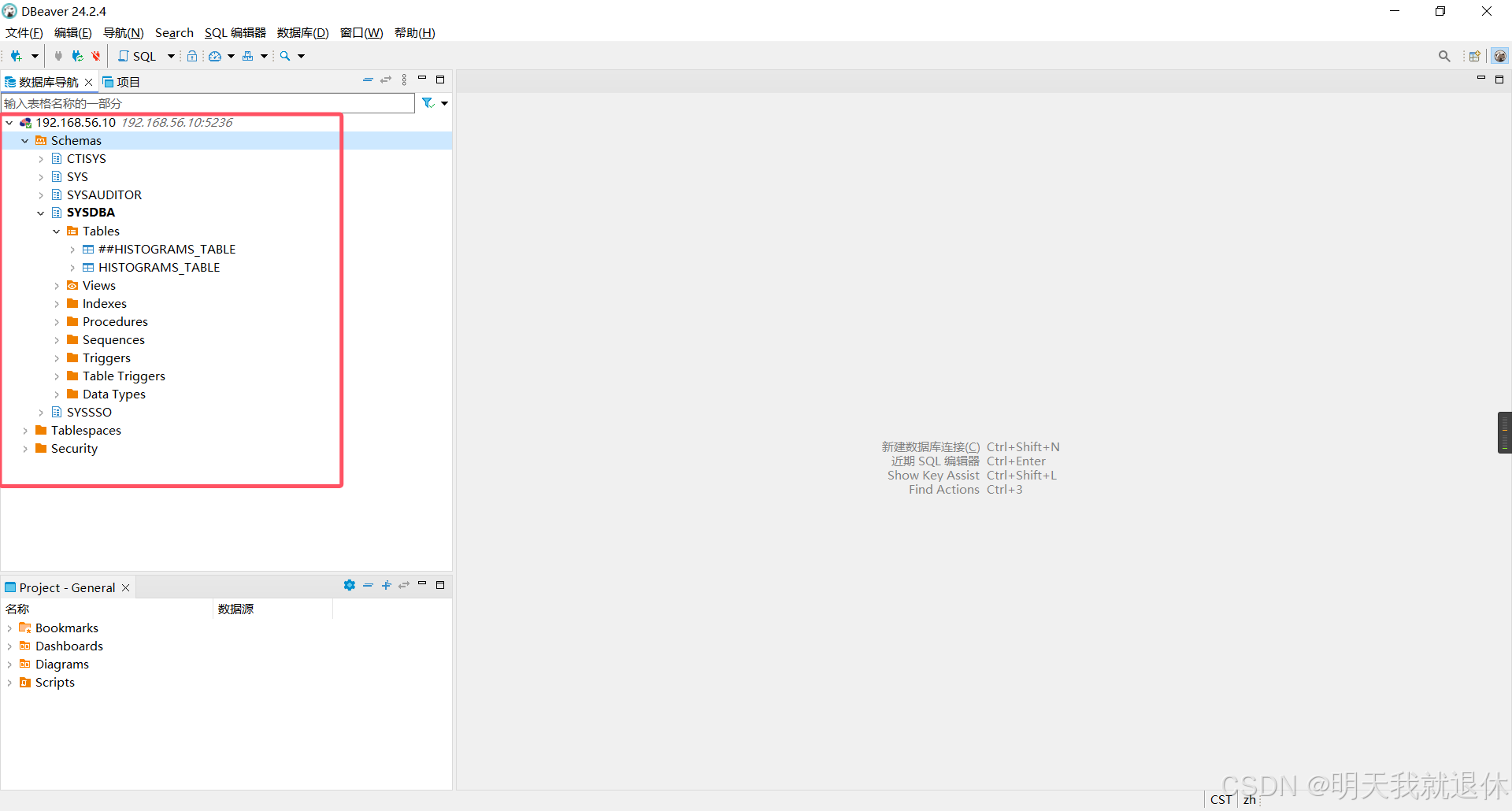The height and width of the screenshot is (811, 1512).
Task: Open the new connection type dropdown arrow
Action: tap(35, 56)
